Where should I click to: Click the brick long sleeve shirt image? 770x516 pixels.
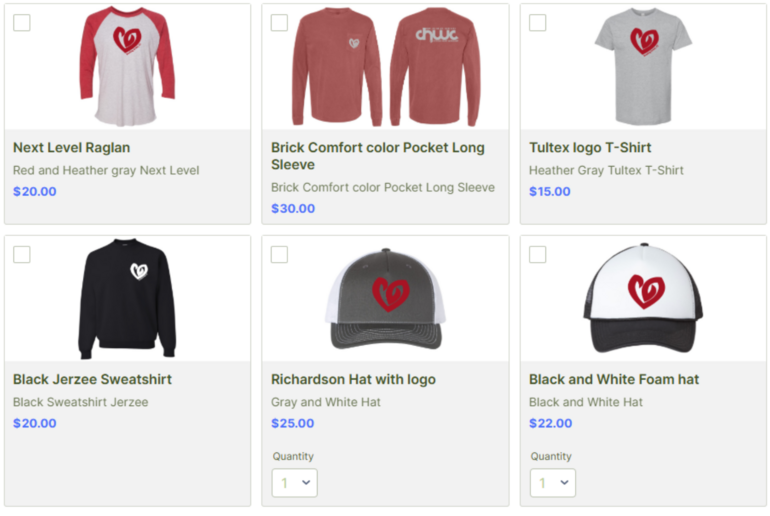point(385,66)
